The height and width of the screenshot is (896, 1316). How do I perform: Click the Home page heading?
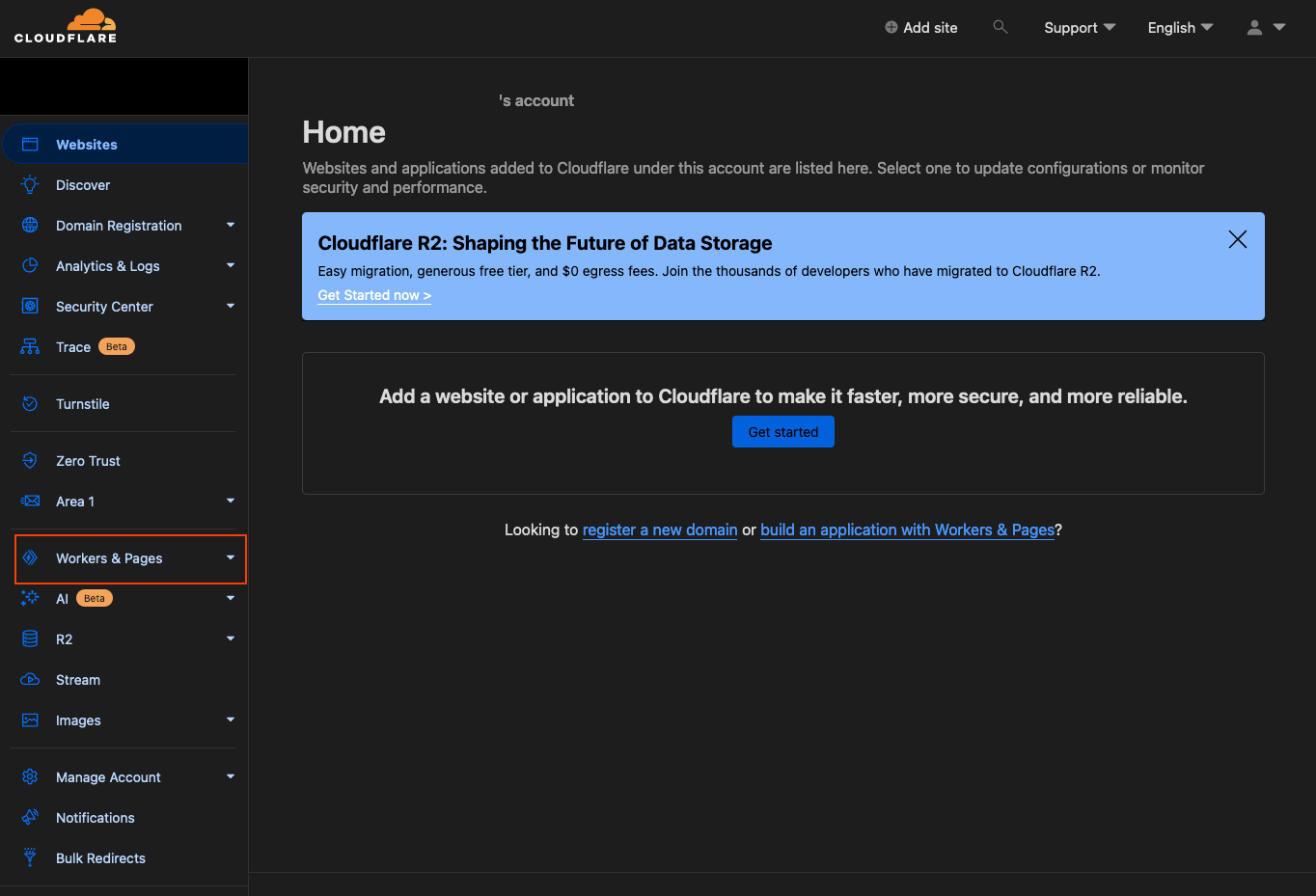343,132
